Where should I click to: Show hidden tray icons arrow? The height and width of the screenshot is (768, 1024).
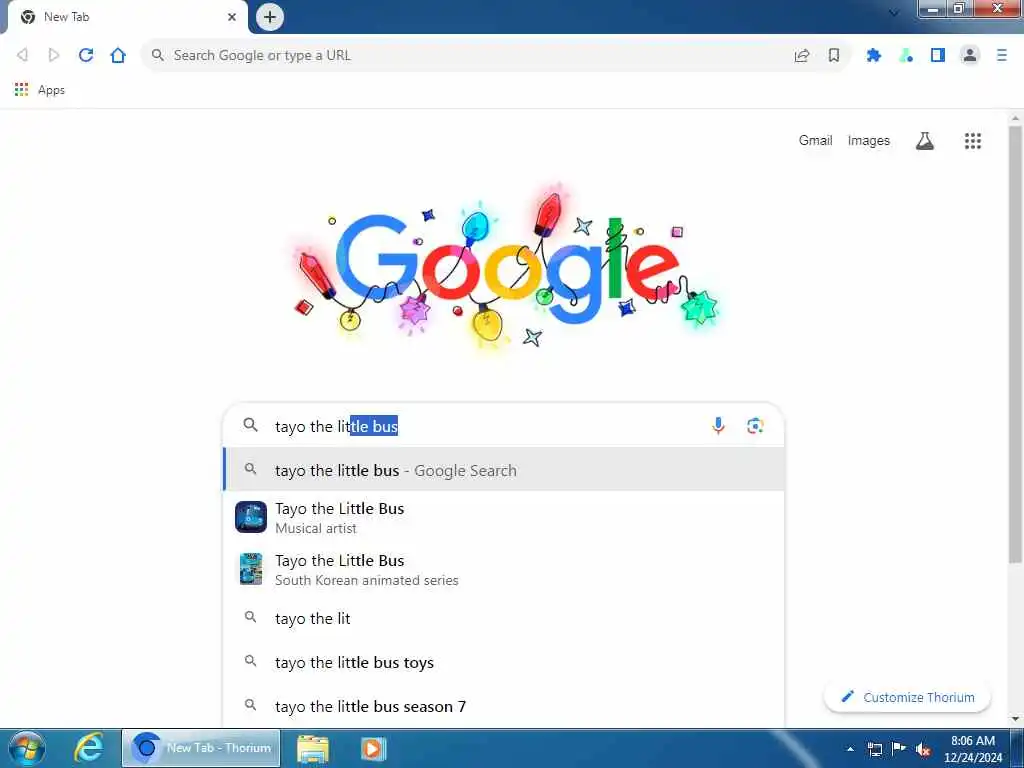click(x=850, y=749)
